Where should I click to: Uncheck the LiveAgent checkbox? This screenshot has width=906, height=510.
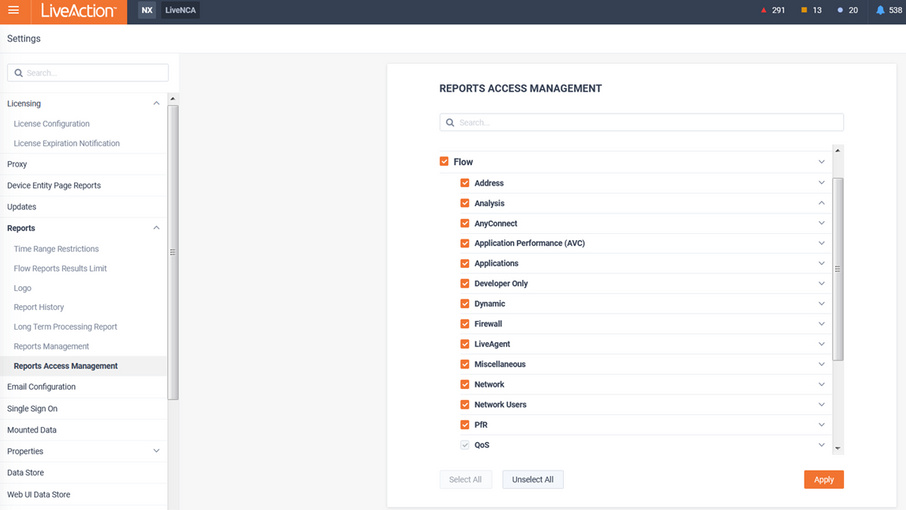coord(465,344)
